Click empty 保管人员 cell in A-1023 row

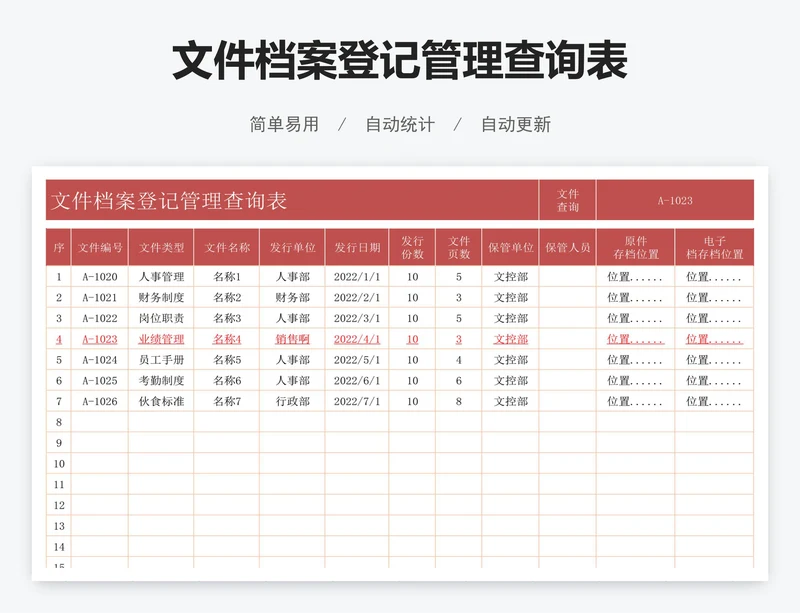[x=567, y=339]
